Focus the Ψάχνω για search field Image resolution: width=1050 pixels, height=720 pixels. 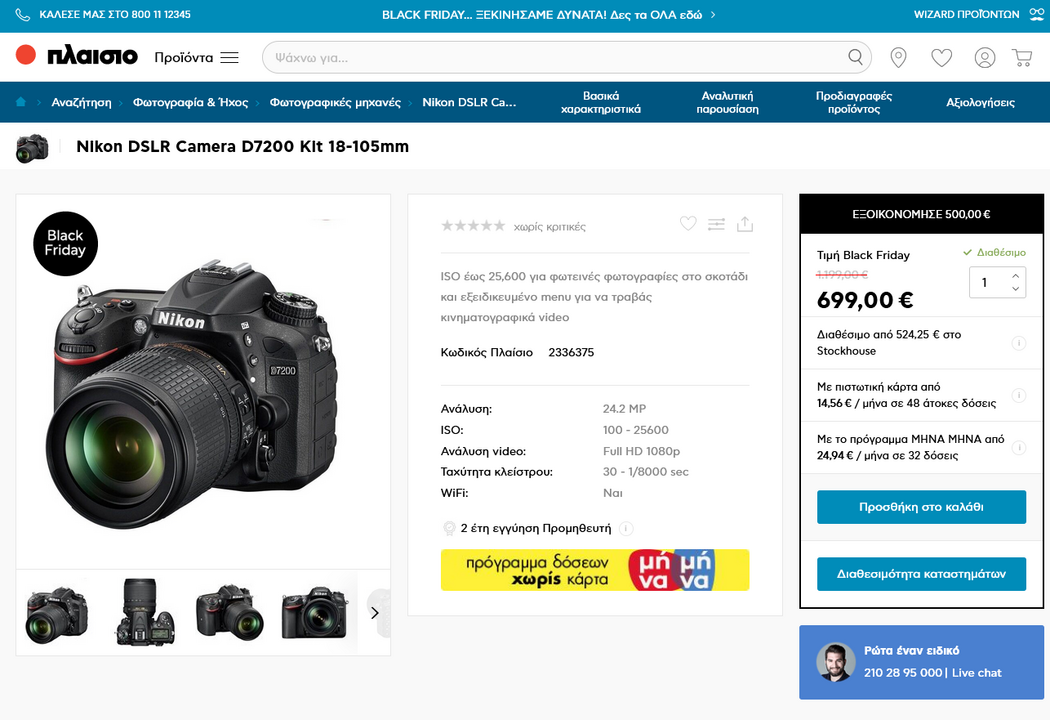click(567, 58)
